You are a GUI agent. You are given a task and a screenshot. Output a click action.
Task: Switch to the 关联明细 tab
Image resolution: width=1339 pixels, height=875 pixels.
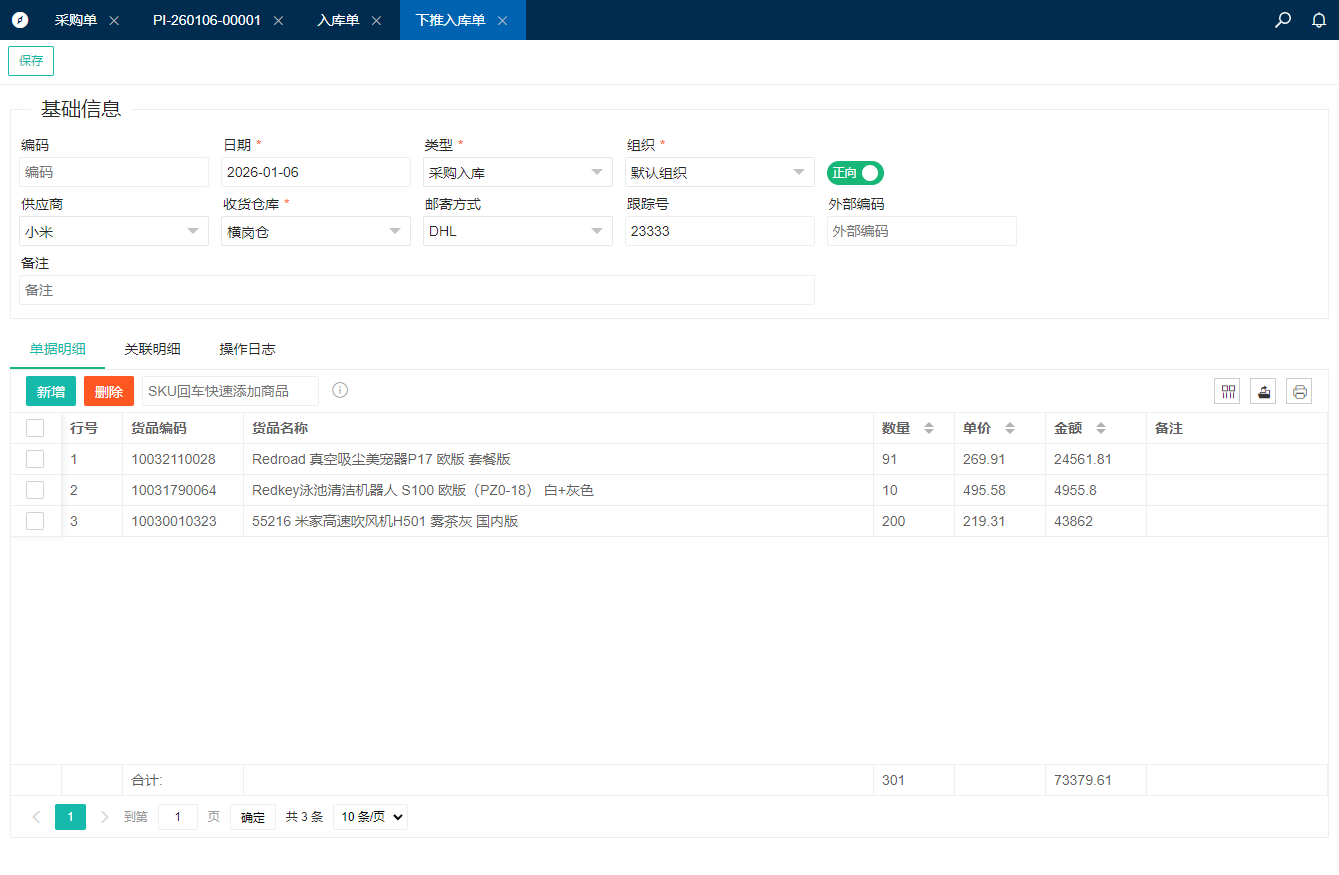pyautogui.click(x=152, y=349)
